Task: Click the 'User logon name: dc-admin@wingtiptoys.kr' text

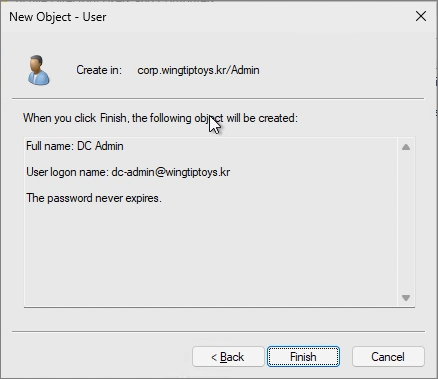Action: coord(128,172)
